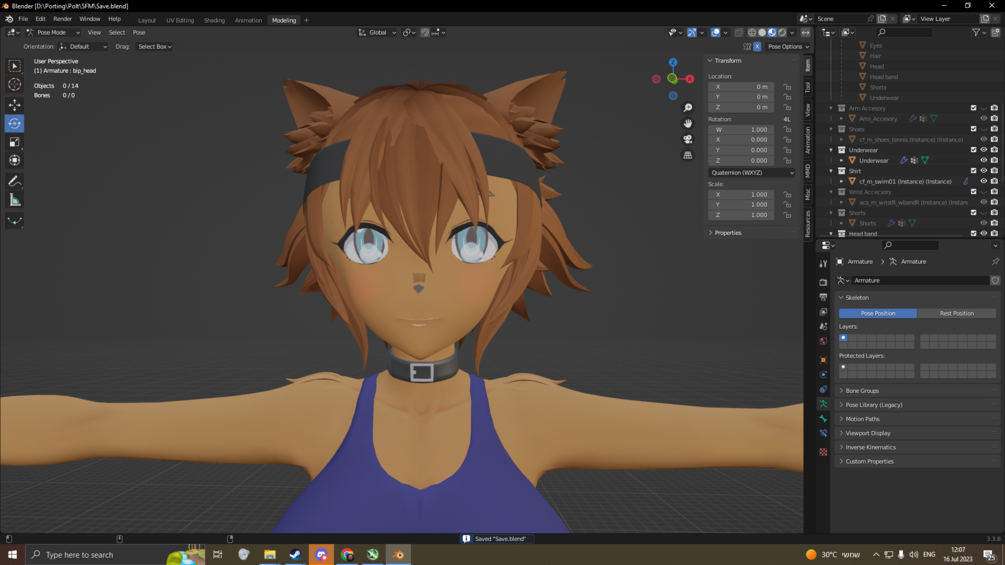
Task: Select the Annotate pencil tool
Action: click(14, 182)
